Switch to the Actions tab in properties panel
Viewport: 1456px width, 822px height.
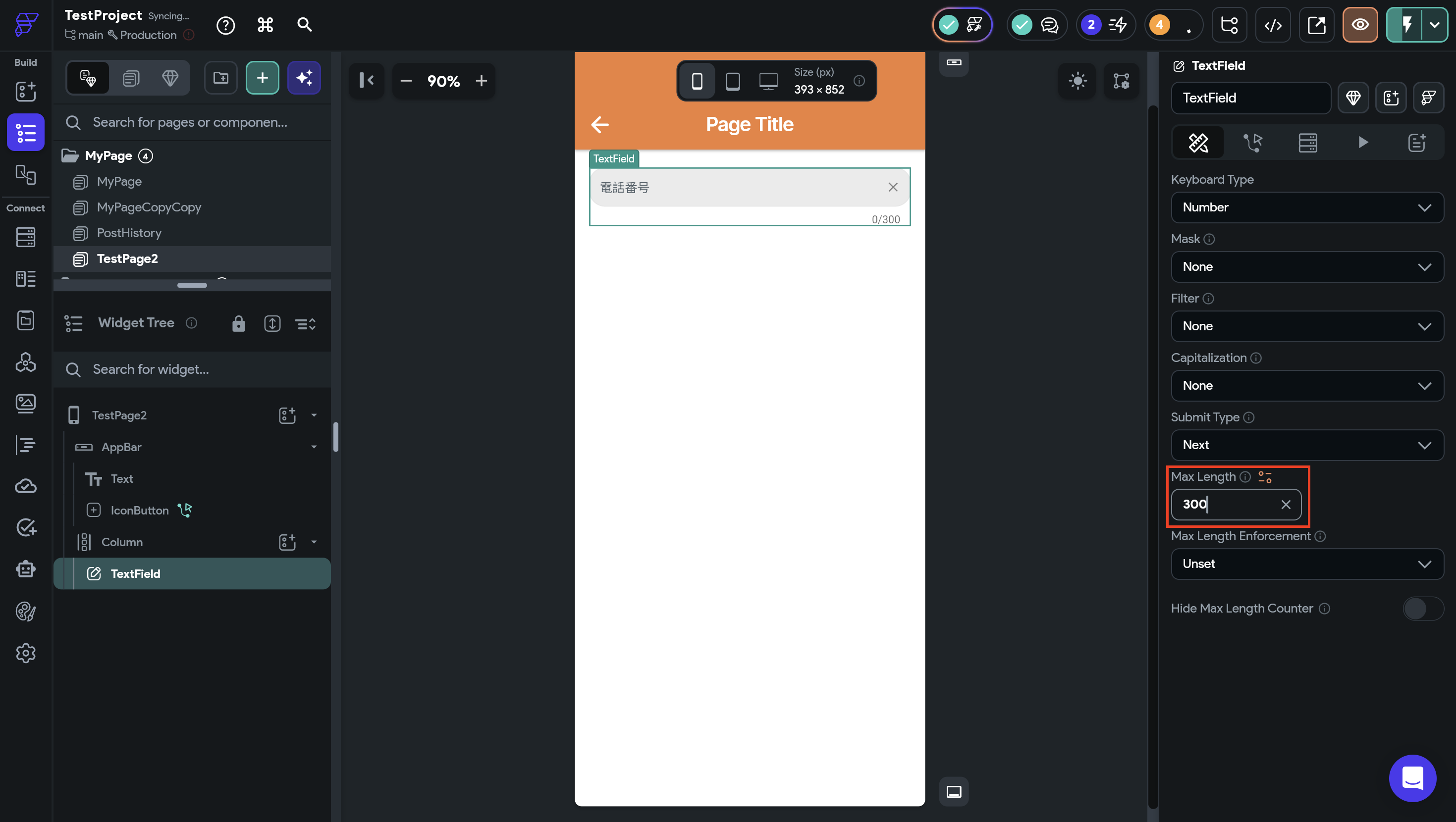[1252, 143]
